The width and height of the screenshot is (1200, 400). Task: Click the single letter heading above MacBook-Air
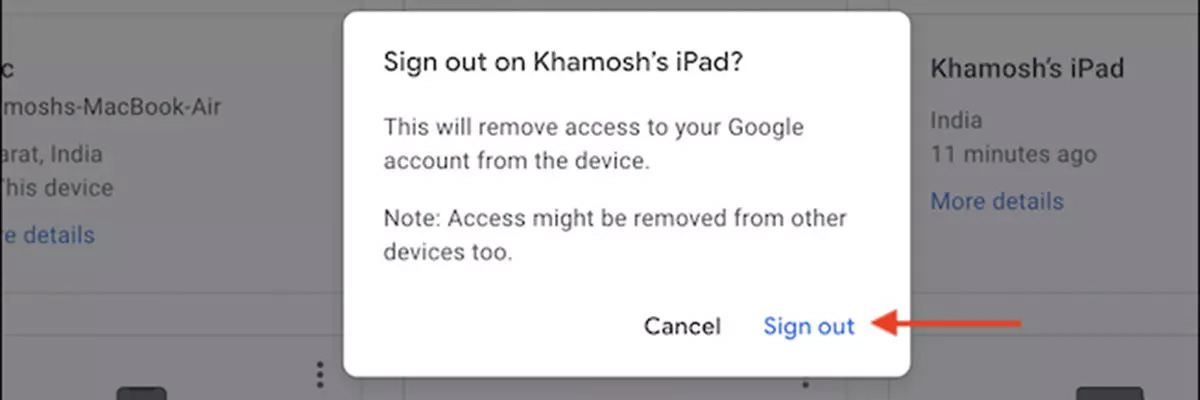6,69
